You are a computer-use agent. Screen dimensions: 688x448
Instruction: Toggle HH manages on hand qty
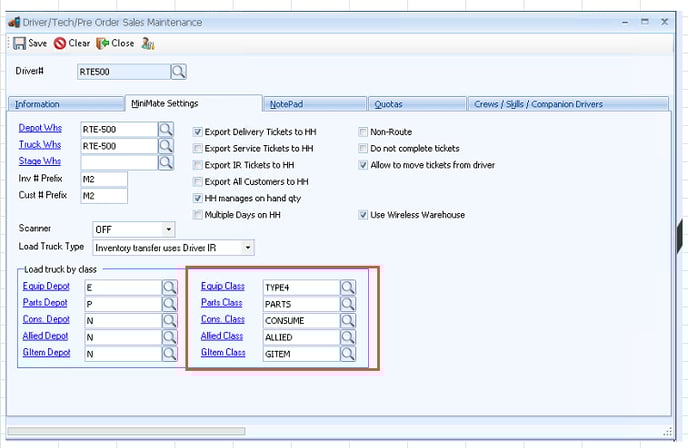click(197, 198)
